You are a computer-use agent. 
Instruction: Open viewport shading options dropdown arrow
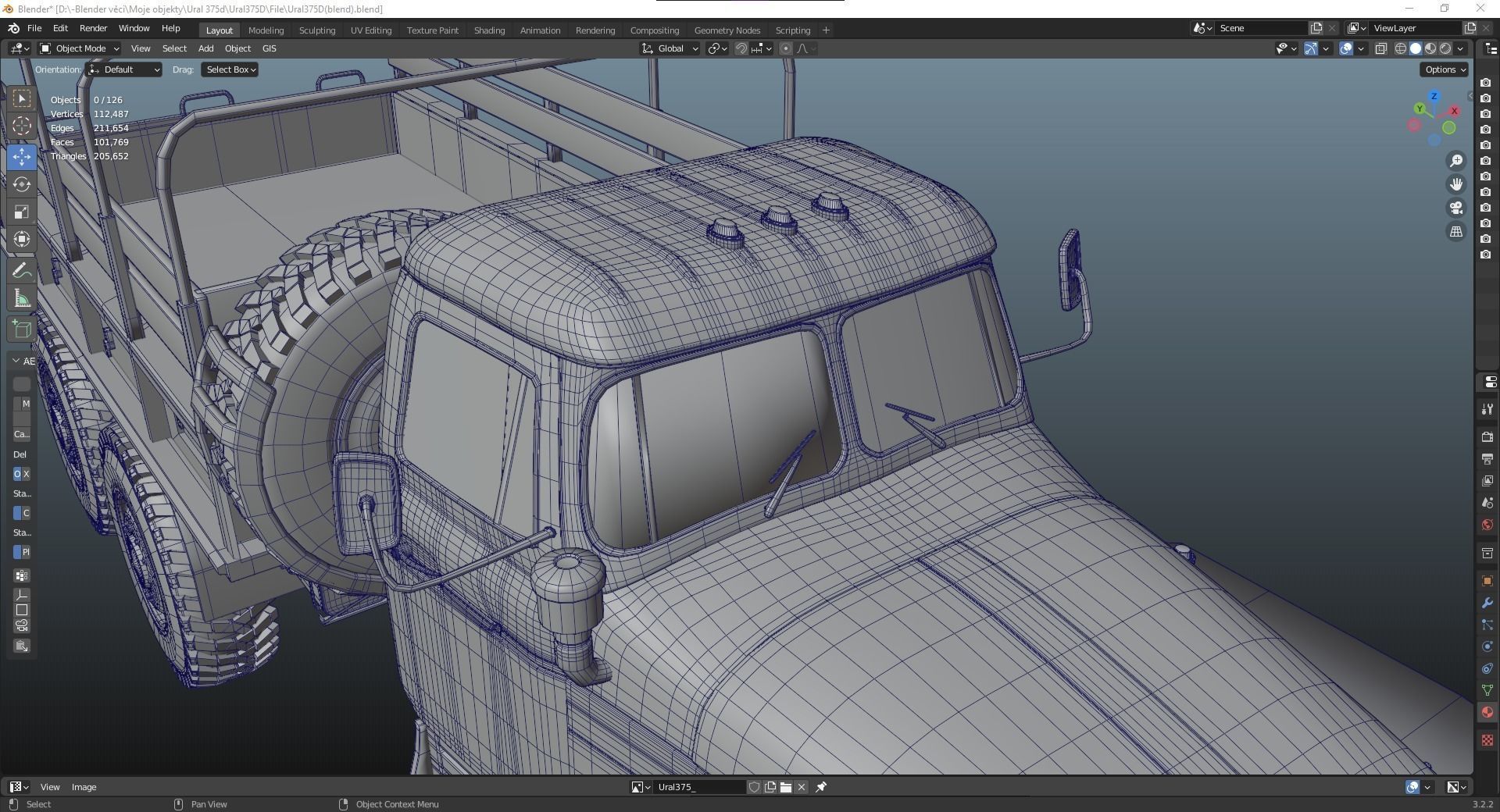(1460, 48)
